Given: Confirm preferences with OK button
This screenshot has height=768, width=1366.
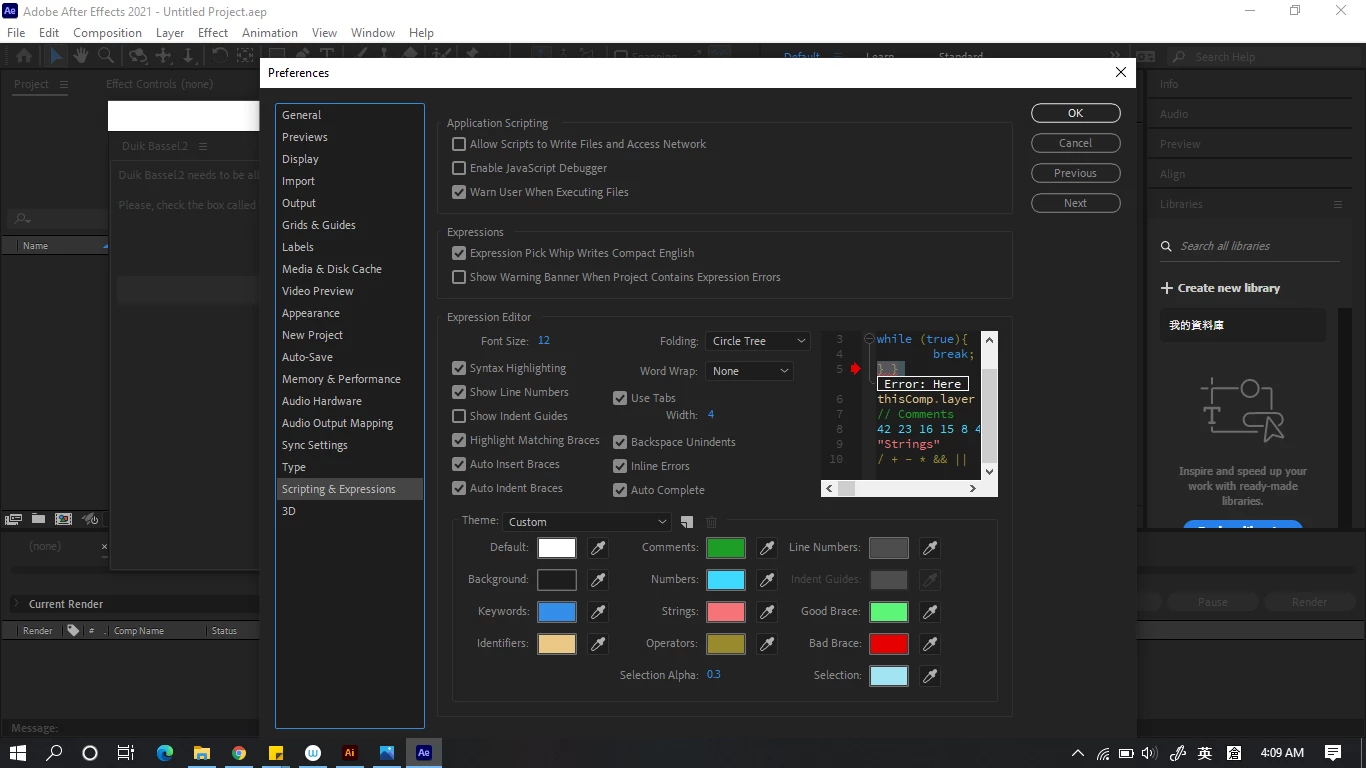Looking at the screenshot, I should point(1076,113).
